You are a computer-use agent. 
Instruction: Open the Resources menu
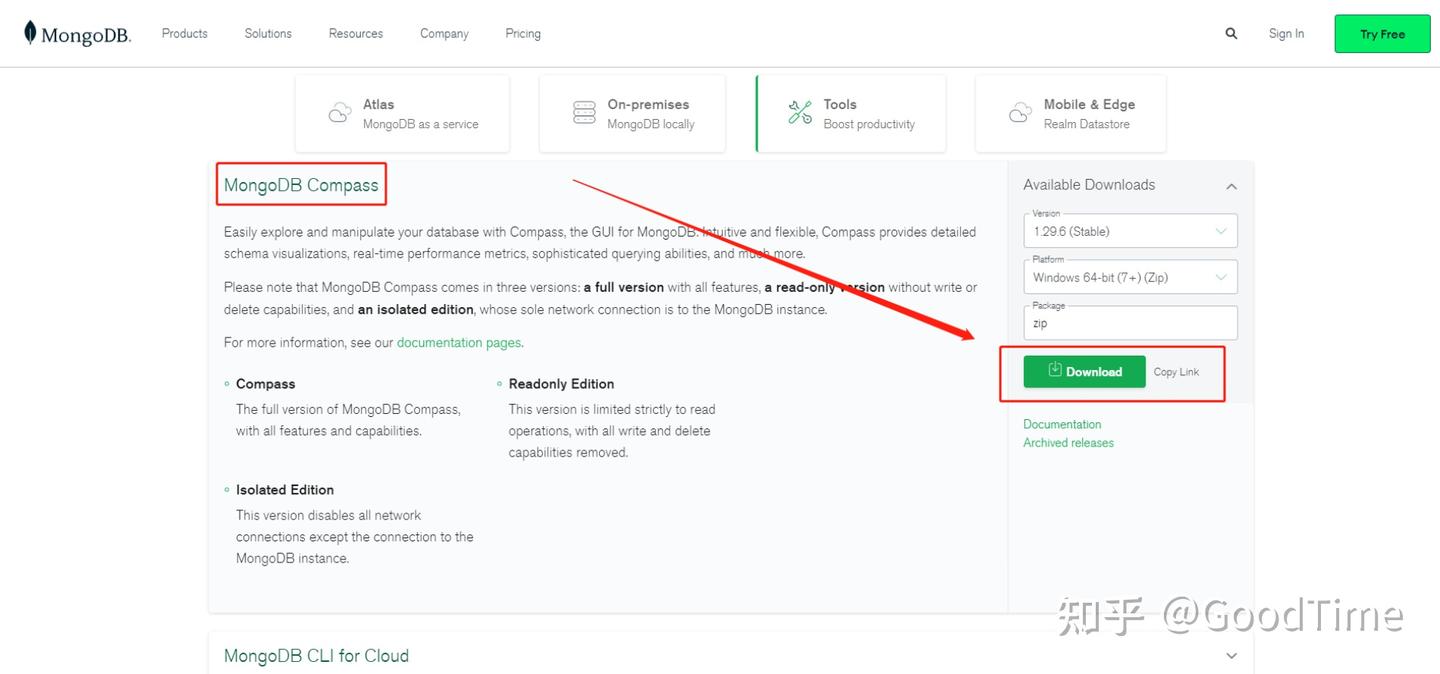coord(355,33)
